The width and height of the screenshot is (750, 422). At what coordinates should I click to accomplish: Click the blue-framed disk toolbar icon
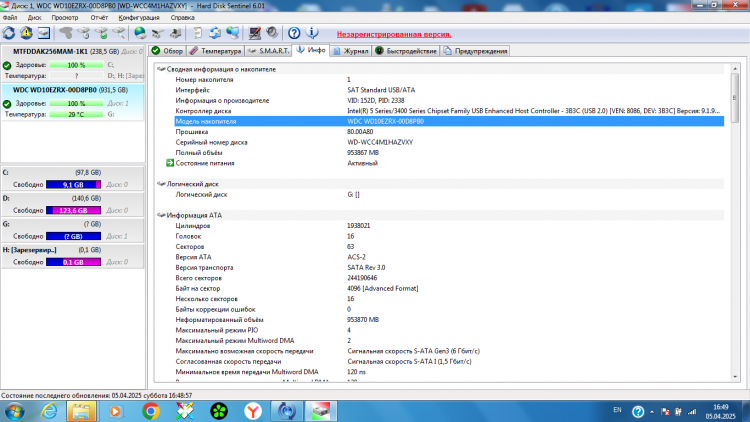coord(44,33)
